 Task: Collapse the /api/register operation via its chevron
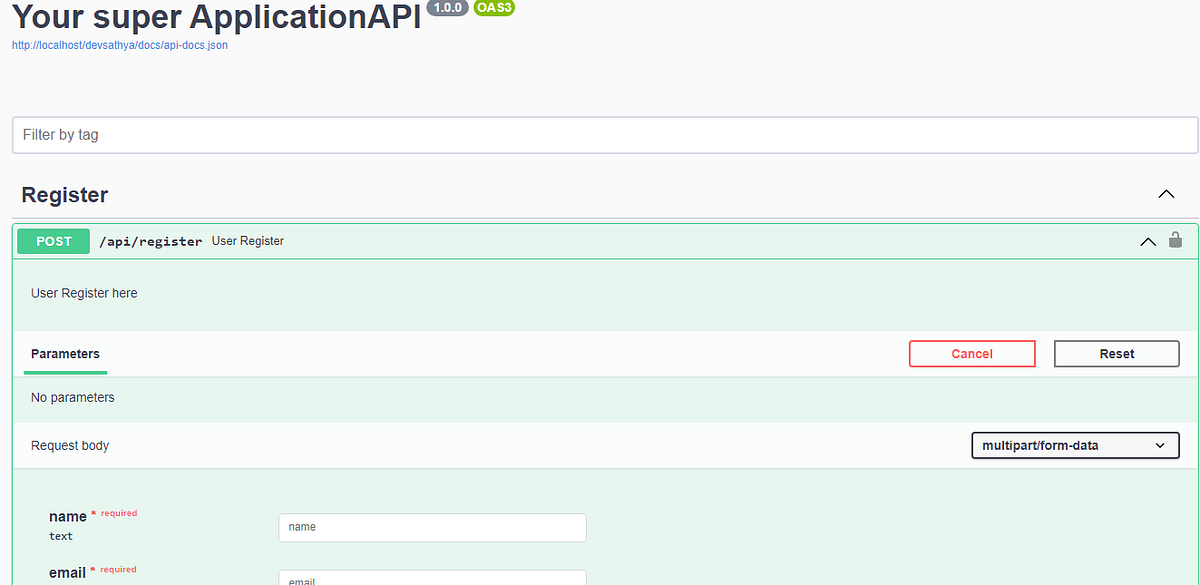(x=1147, y=241)
